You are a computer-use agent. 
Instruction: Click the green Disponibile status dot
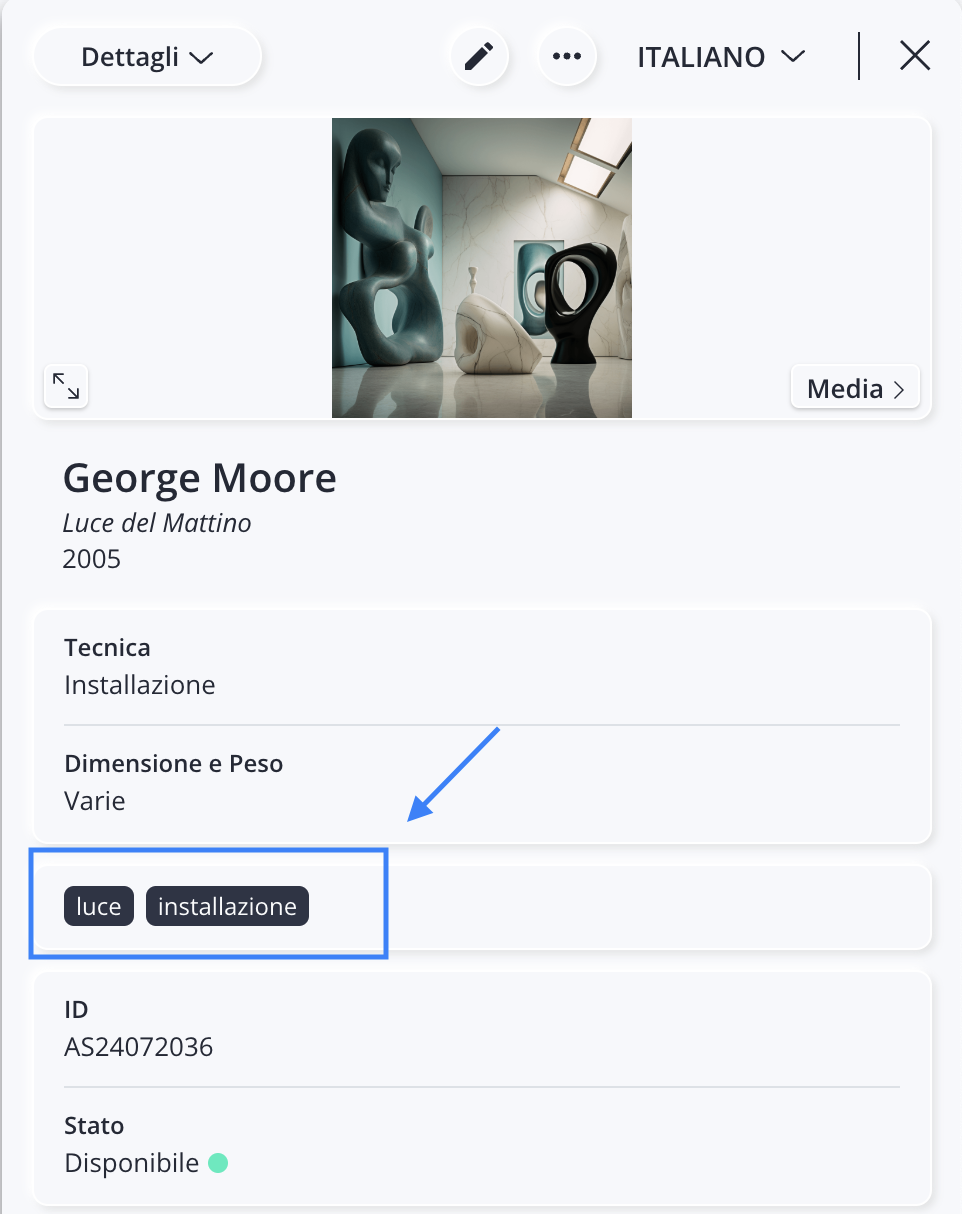[x=218, y=1164]
